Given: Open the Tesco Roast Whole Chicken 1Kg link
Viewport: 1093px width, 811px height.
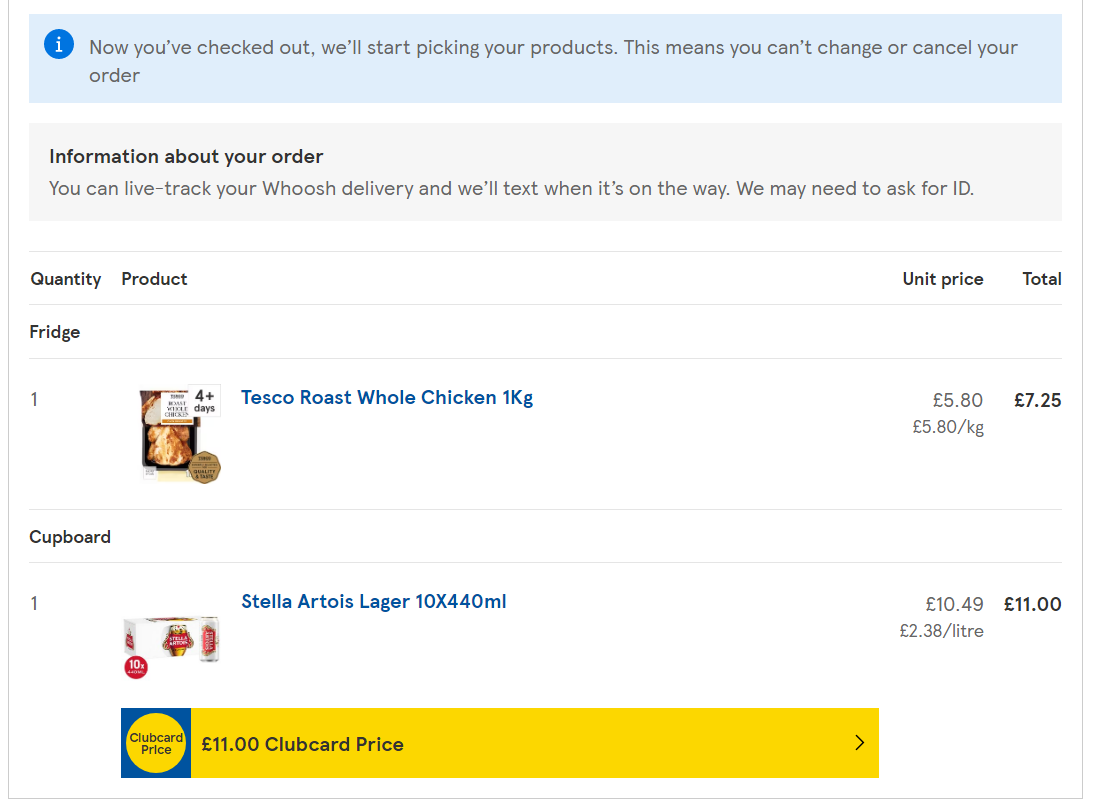Looking at the screenshot, I should point(387,398).
